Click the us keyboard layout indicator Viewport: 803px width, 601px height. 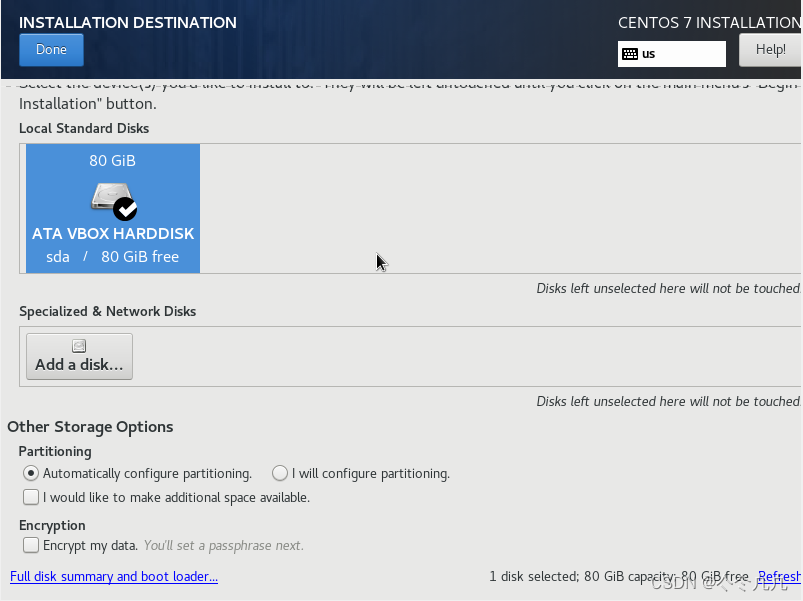(x=671, y=54)
